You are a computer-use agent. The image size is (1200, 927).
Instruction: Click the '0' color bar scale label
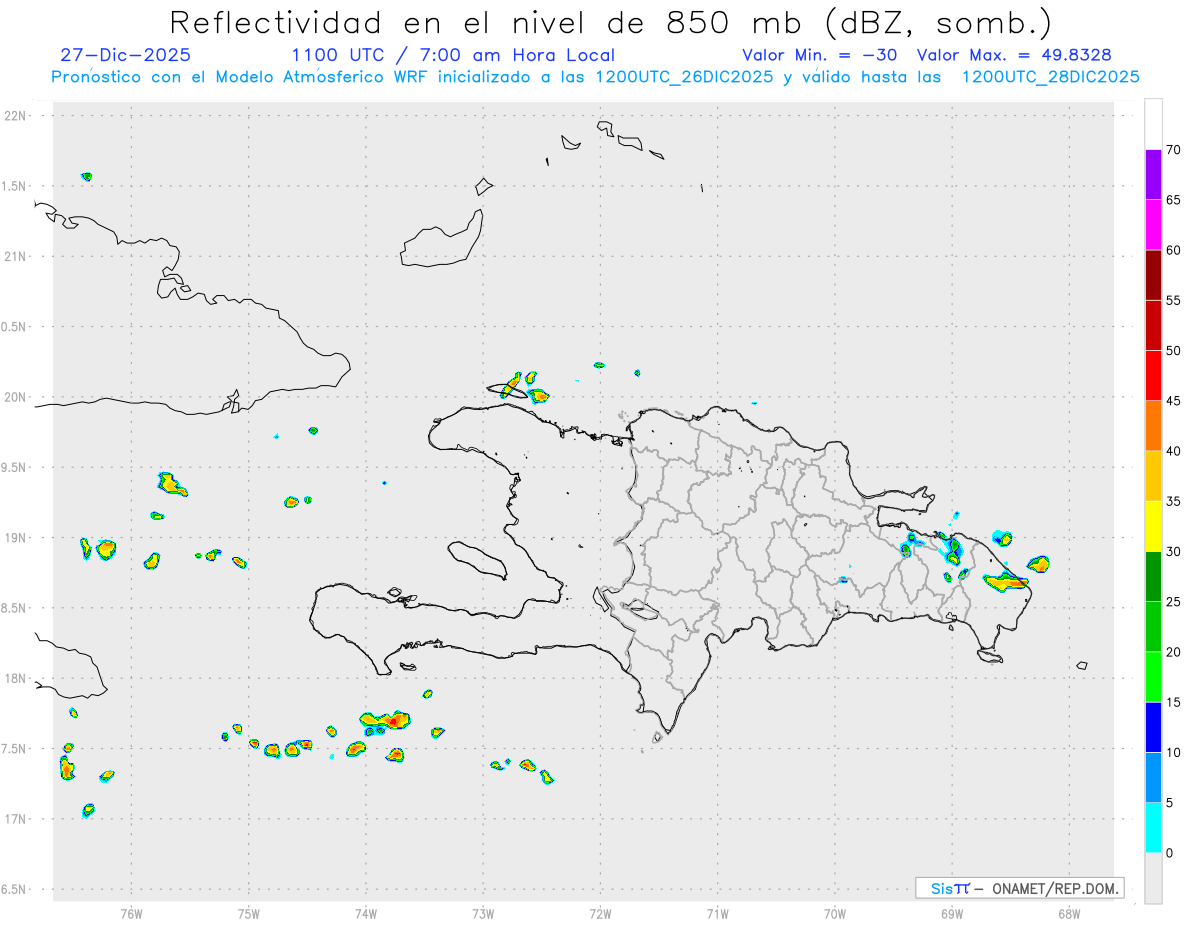(x=1170, y=853)
